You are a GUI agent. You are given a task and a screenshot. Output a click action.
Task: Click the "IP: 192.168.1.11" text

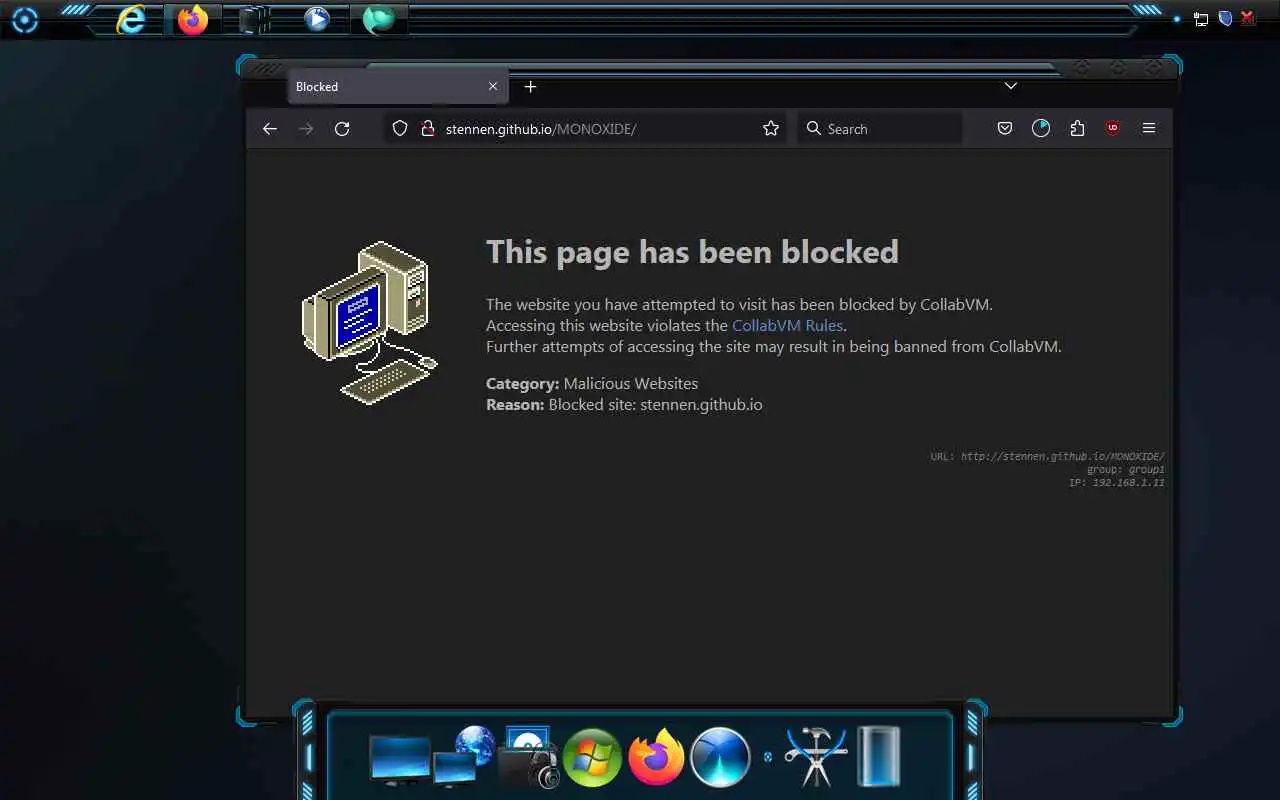(x=1116, y=483)
